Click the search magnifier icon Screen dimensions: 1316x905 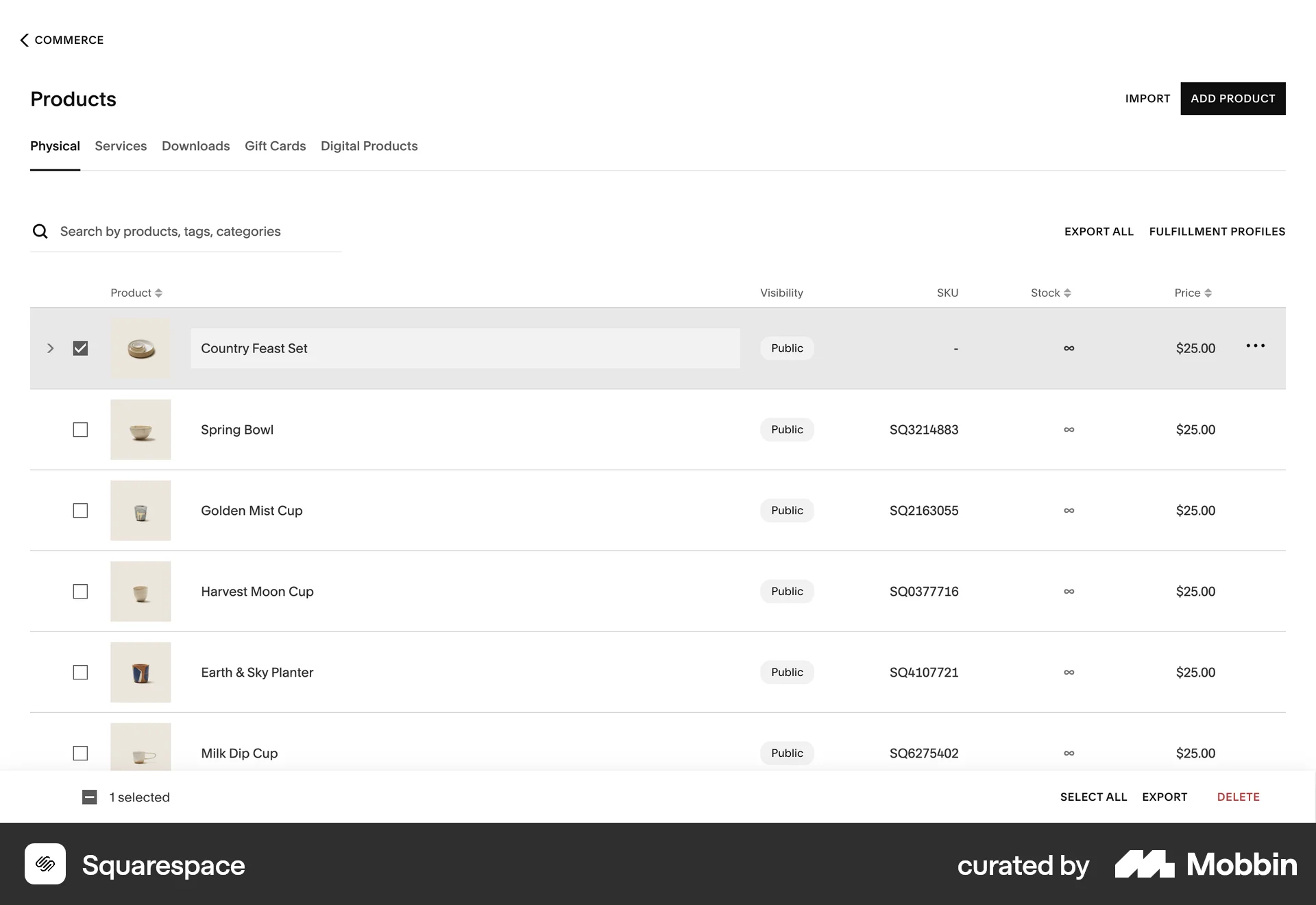click(40, 231)
